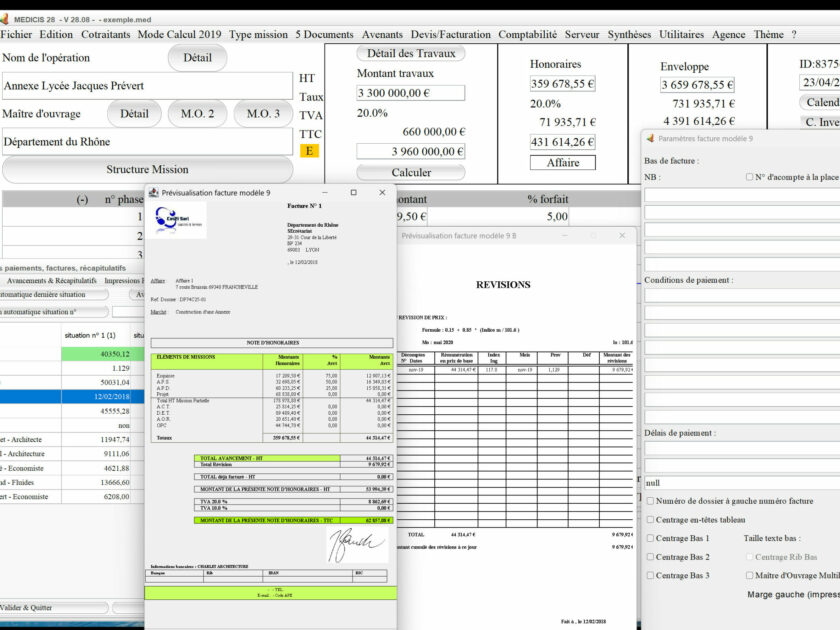Open Détail des Travaux
The image size is (840, 630).
click(411, 54)
